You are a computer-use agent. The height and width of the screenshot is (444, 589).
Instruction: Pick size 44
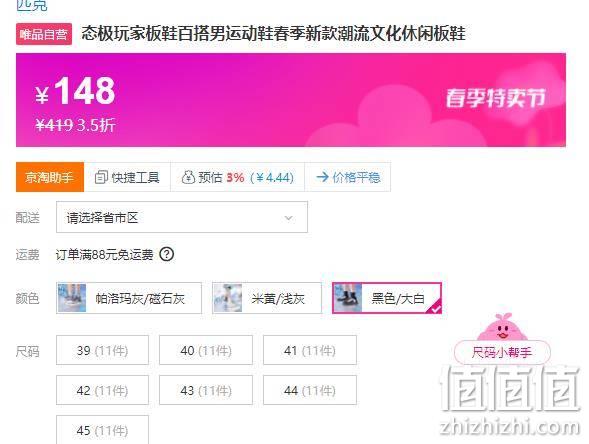point(310,390)
